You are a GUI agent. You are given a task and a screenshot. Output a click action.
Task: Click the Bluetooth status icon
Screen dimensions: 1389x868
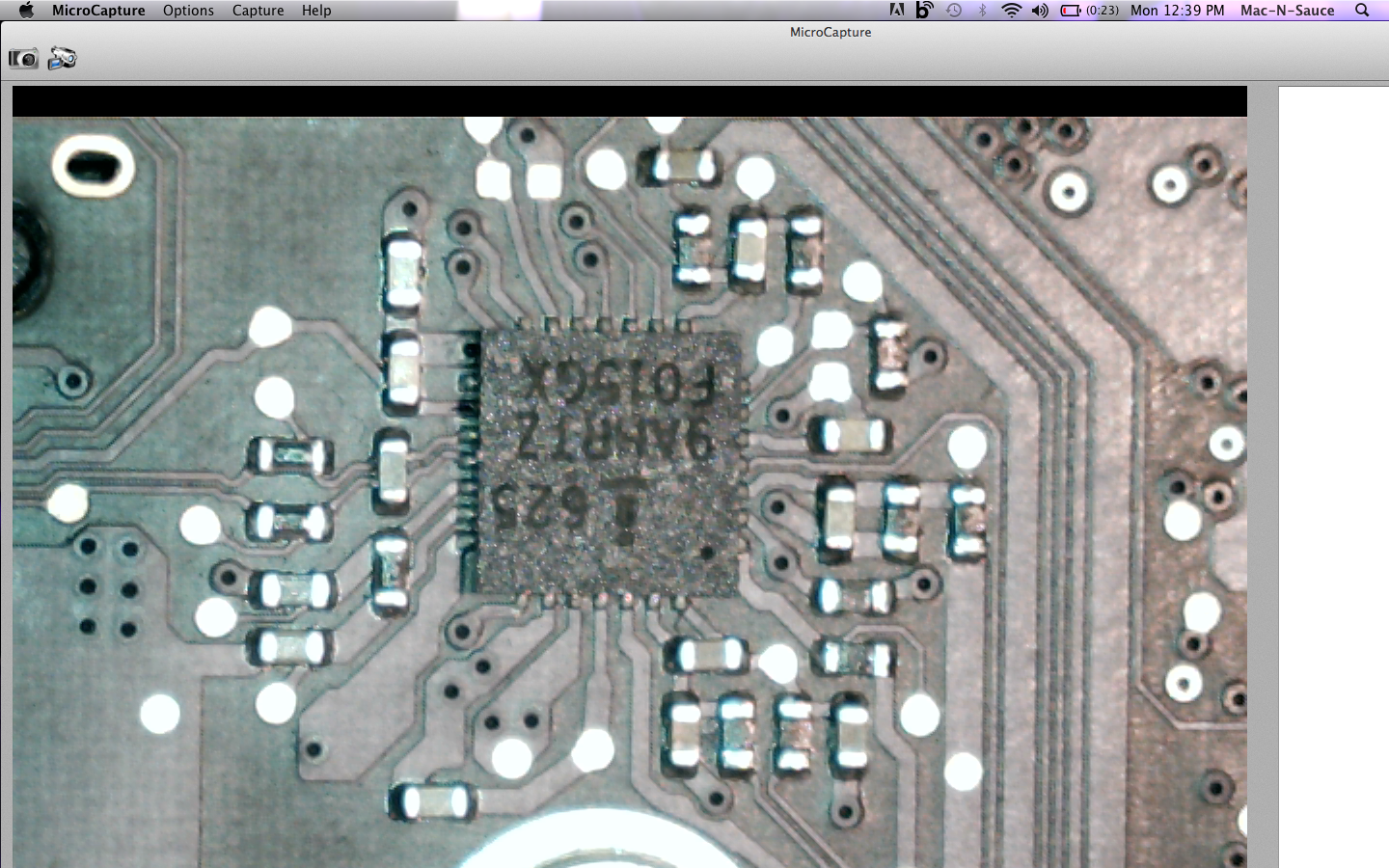click(x=982, y=10)
